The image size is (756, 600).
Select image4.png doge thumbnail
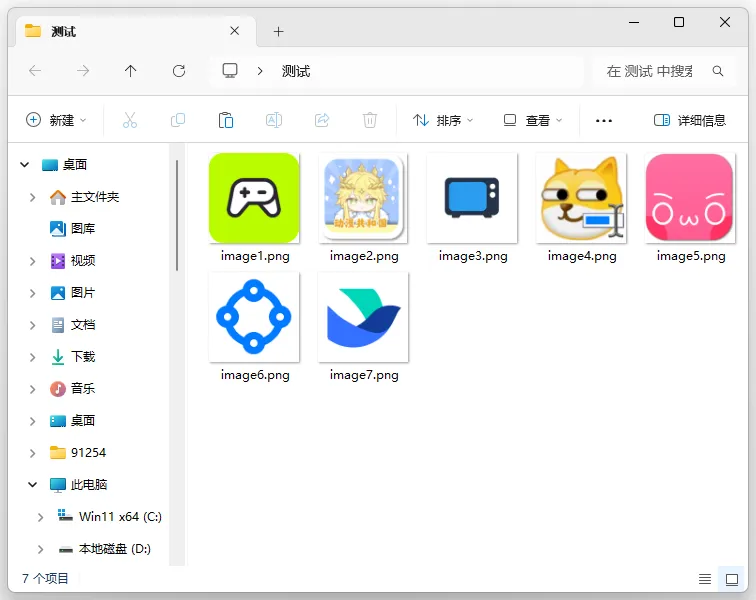coord(581,198)
